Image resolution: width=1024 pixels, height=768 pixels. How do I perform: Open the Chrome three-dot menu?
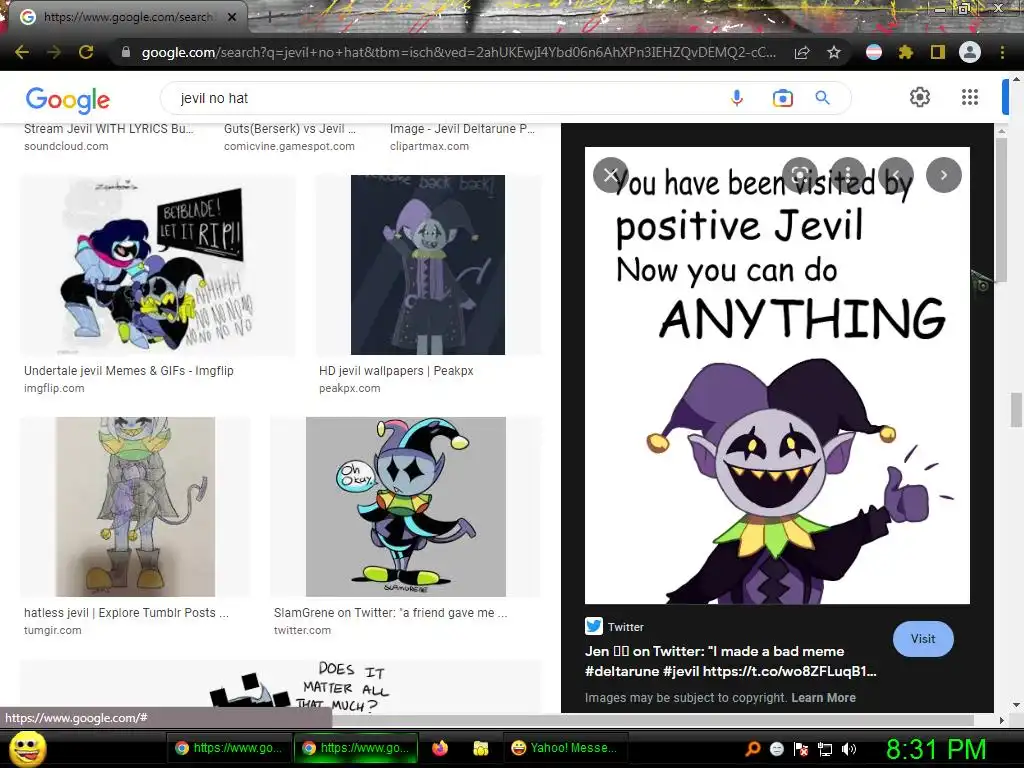click(x=1002, y=52)
